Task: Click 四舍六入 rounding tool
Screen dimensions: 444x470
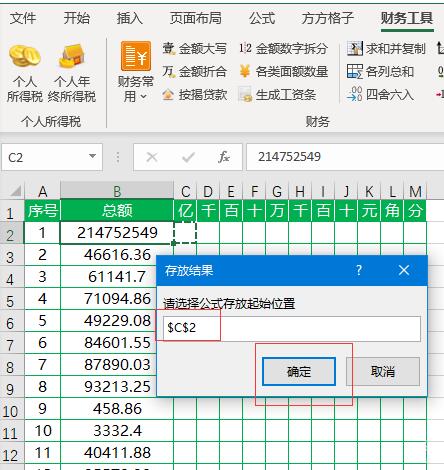Action: 380,95
